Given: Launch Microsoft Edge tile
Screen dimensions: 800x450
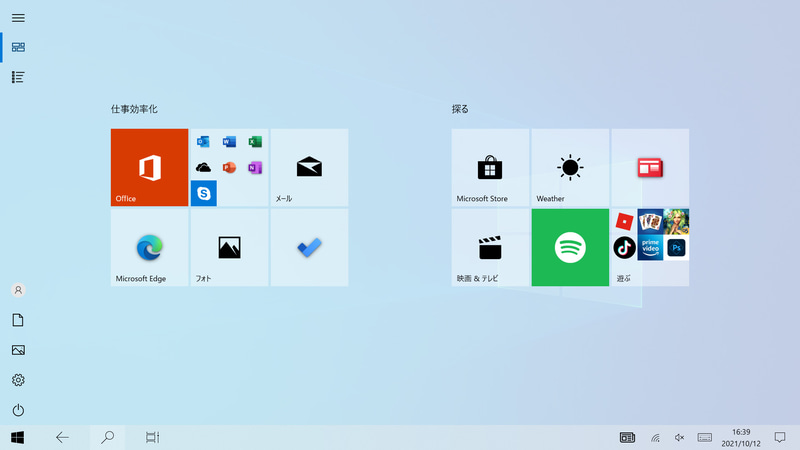Looking at the screenshot, I should tap(149, 247).
